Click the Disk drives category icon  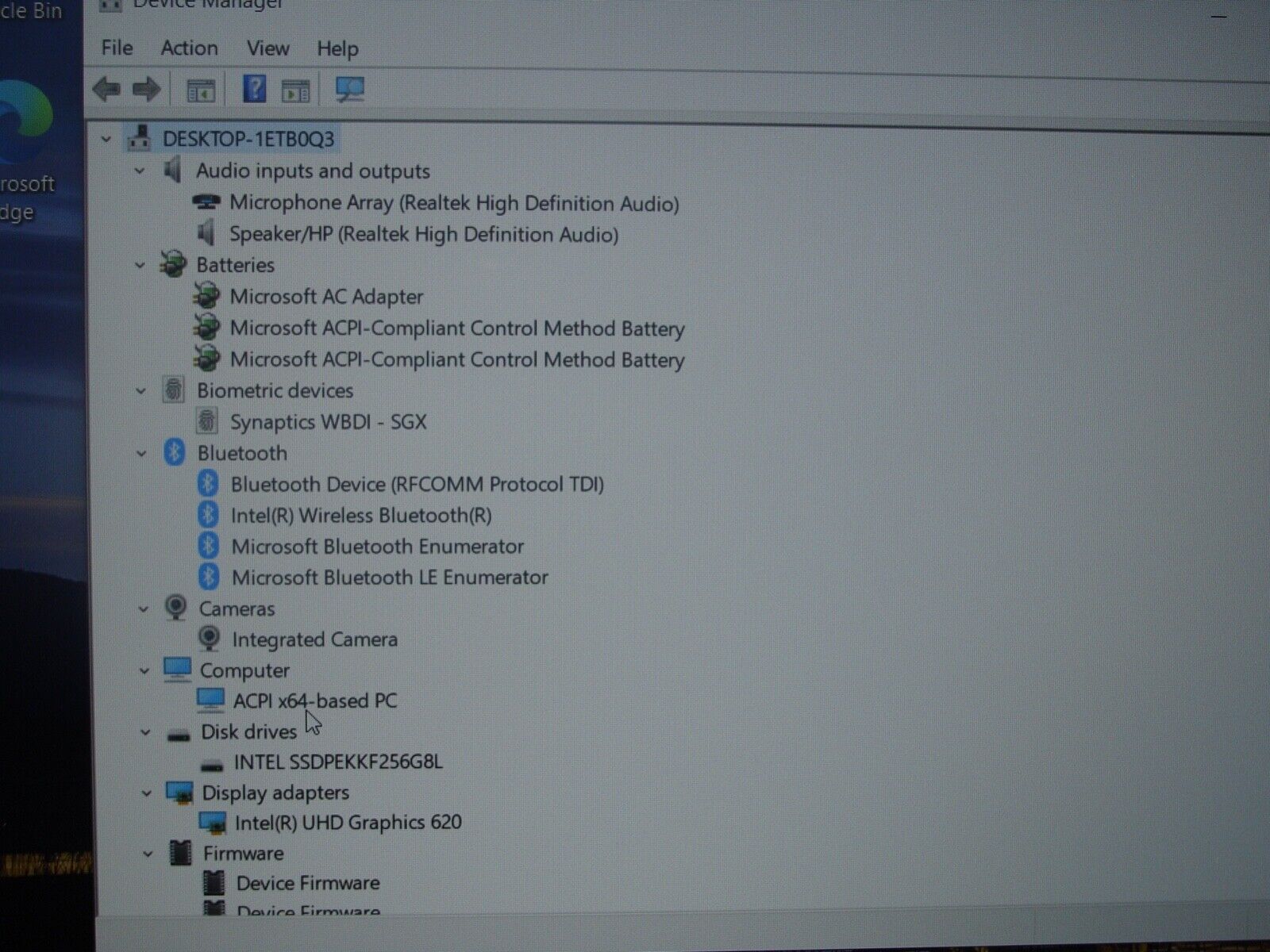(x=179, y=735)
